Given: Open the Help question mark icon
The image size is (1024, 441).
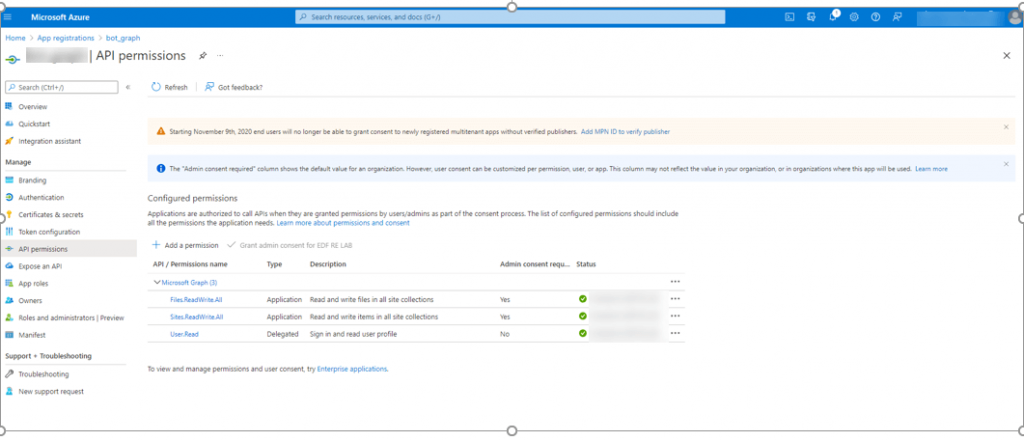Looking at the screenshot, I should pyautogui.click(x=875, y=17).
